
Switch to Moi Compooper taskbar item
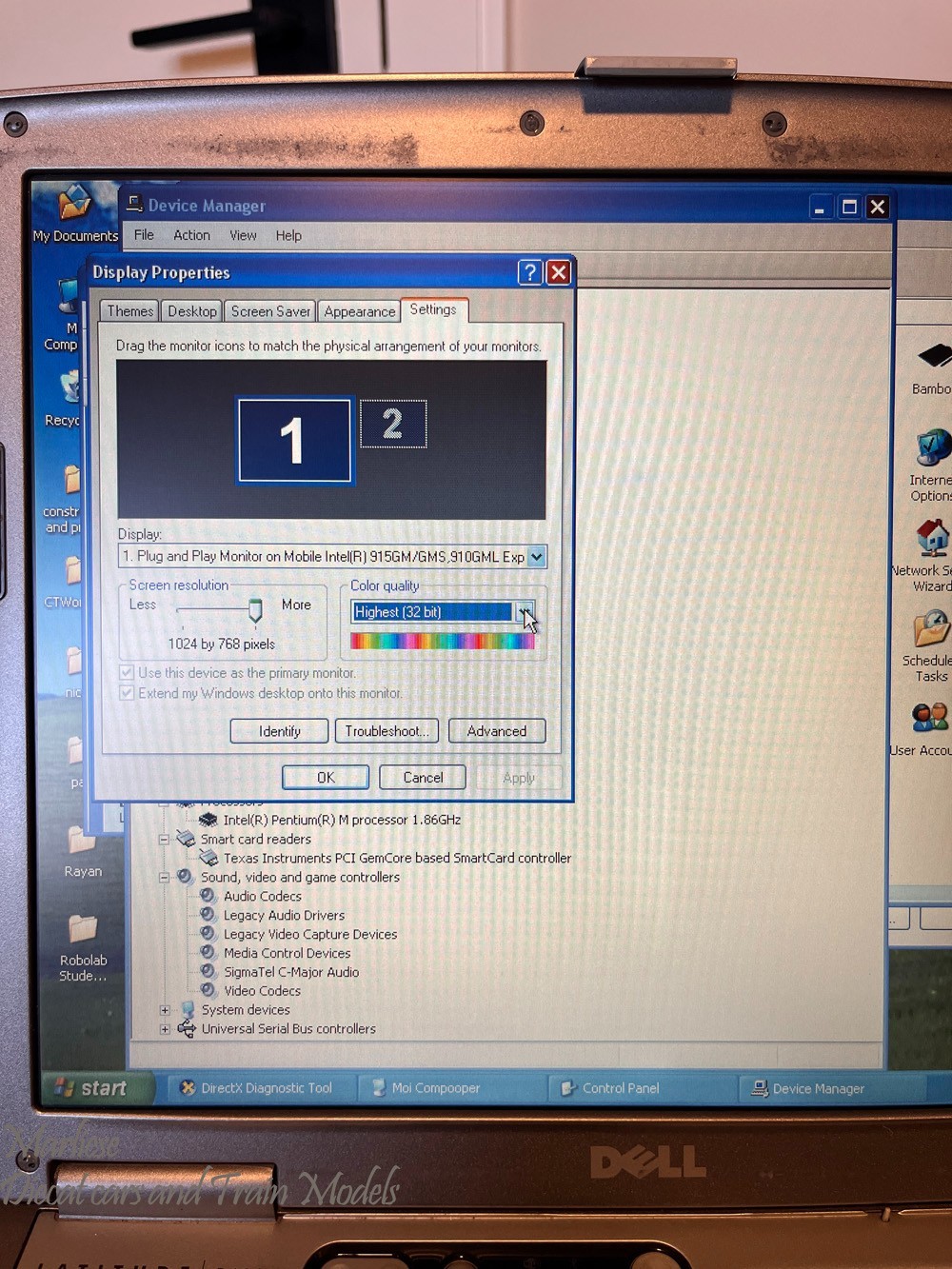click(x=453, y=1088)
